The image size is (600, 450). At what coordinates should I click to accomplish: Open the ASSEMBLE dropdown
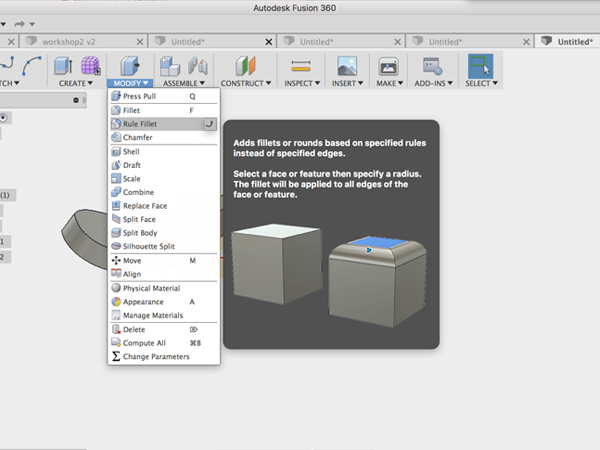[184, 83]
